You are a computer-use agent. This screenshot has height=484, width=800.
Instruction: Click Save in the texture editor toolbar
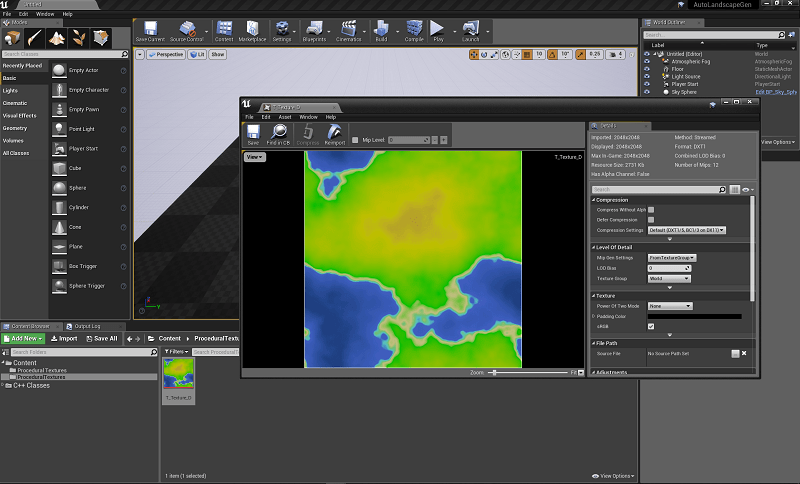[253, 133]
